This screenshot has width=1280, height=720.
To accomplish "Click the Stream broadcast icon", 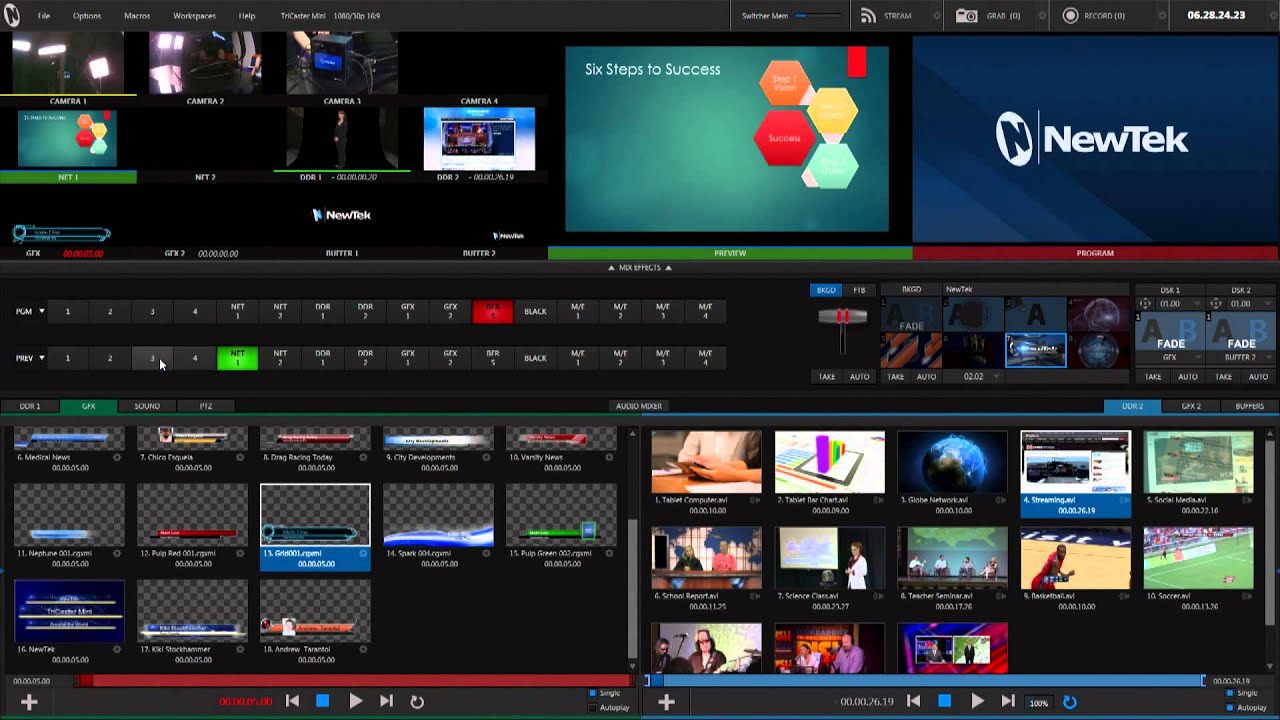I will click(867, 16).
